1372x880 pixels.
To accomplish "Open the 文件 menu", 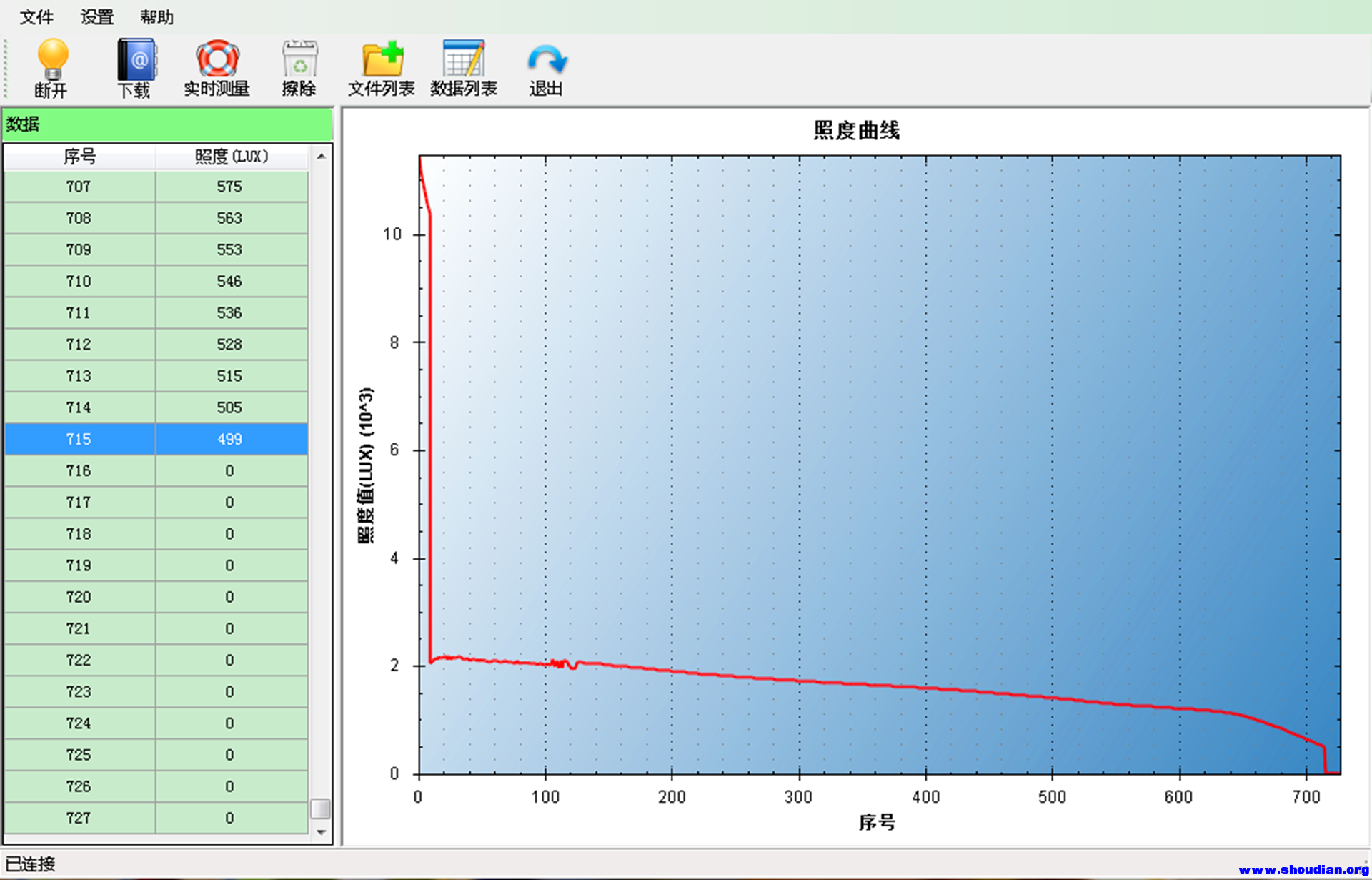I will (36, 16).
